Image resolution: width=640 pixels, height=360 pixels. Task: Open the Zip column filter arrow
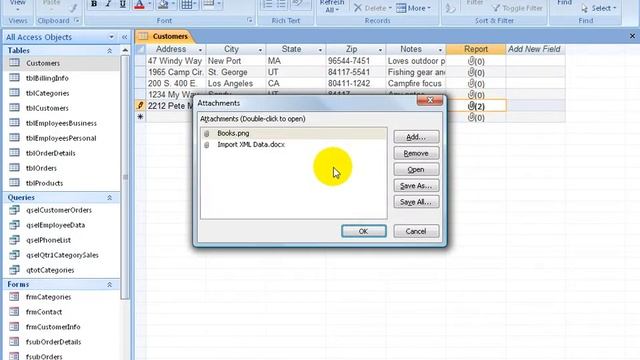coord(380,50)
